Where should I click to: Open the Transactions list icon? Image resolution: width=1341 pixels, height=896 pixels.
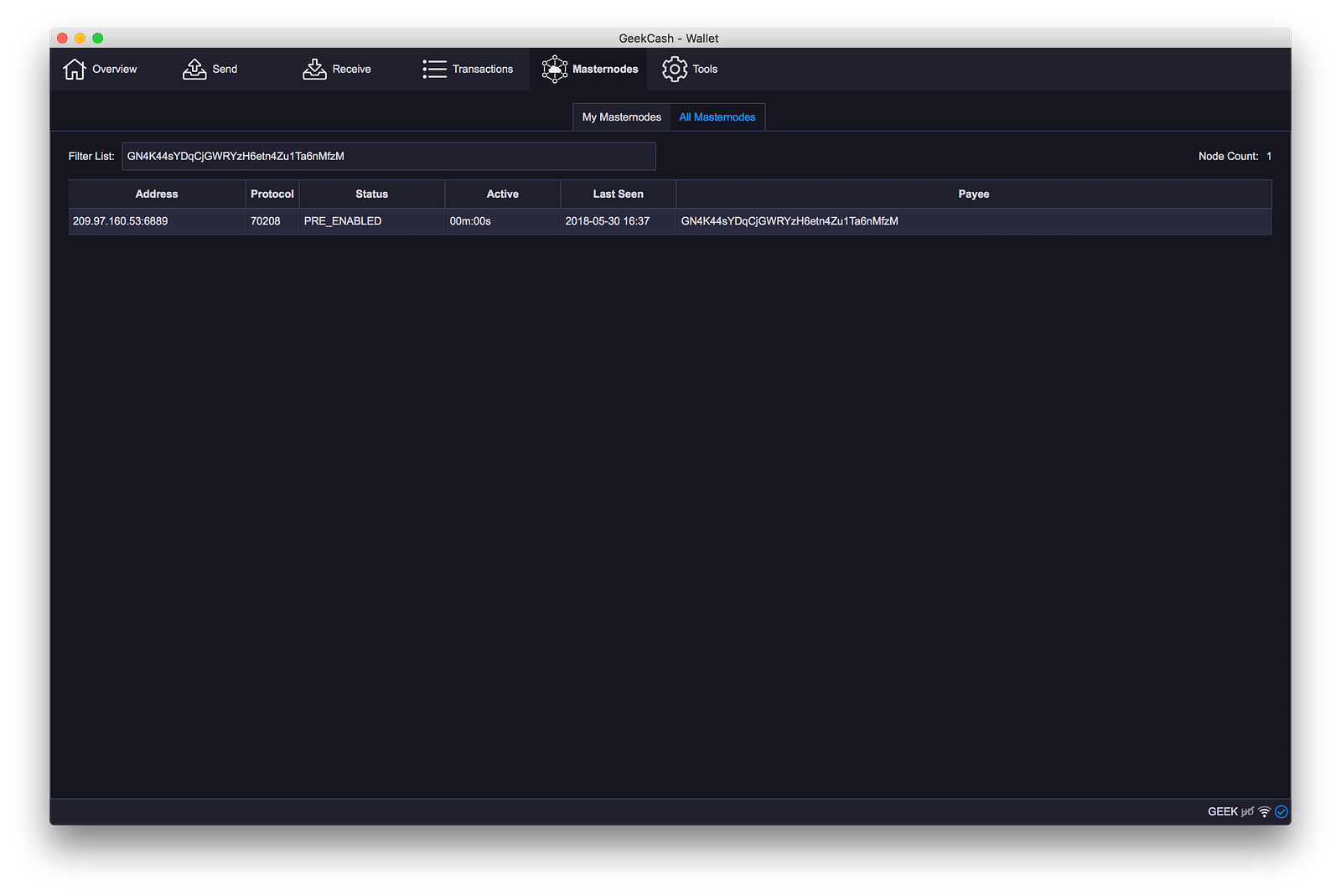(434, 69)
